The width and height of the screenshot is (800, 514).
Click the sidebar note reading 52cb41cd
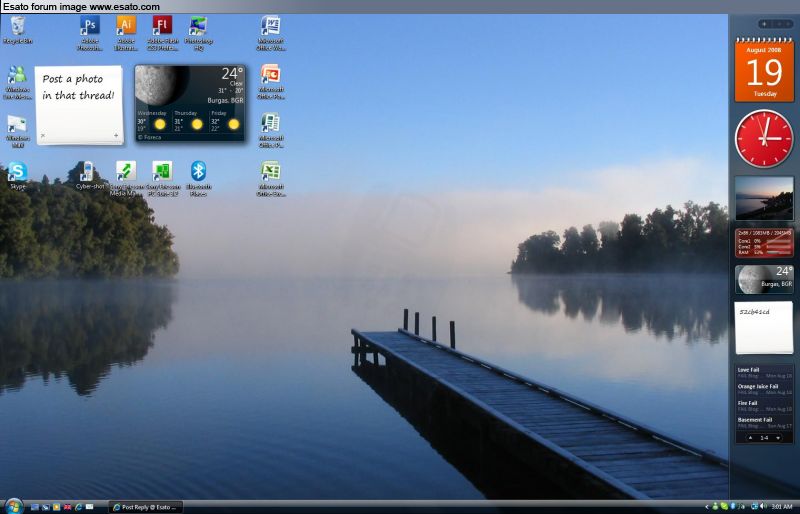764,328
